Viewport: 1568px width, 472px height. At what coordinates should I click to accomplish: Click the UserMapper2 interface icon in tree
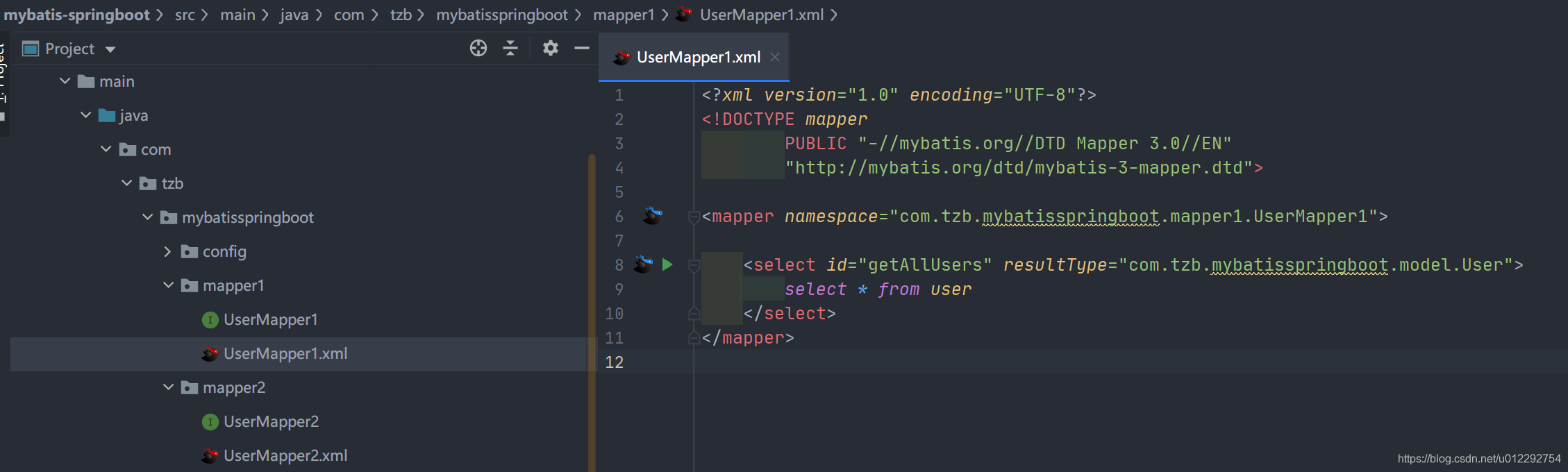click(x=210, y=421)
